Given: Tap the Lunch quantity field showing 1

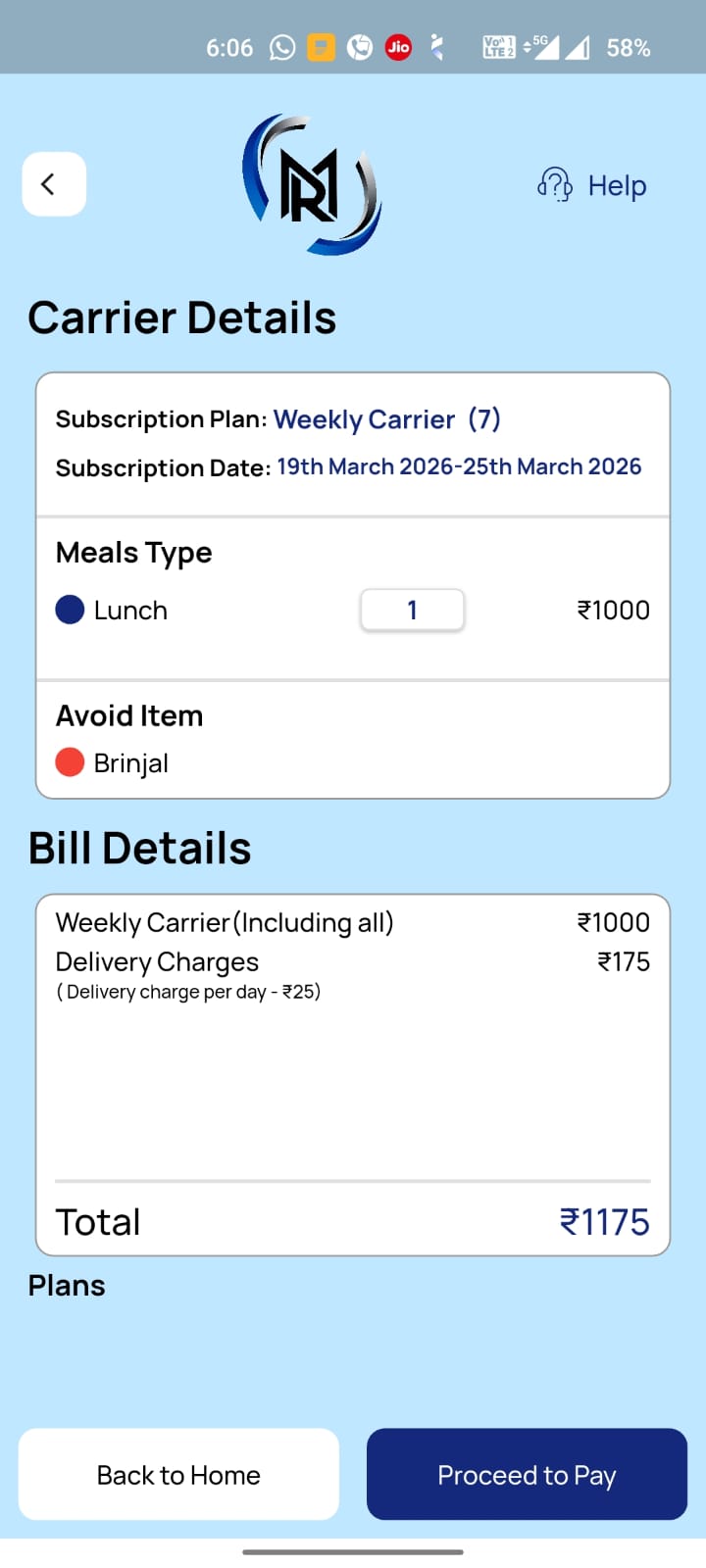Looking at the screenshot, I should 412,610.
